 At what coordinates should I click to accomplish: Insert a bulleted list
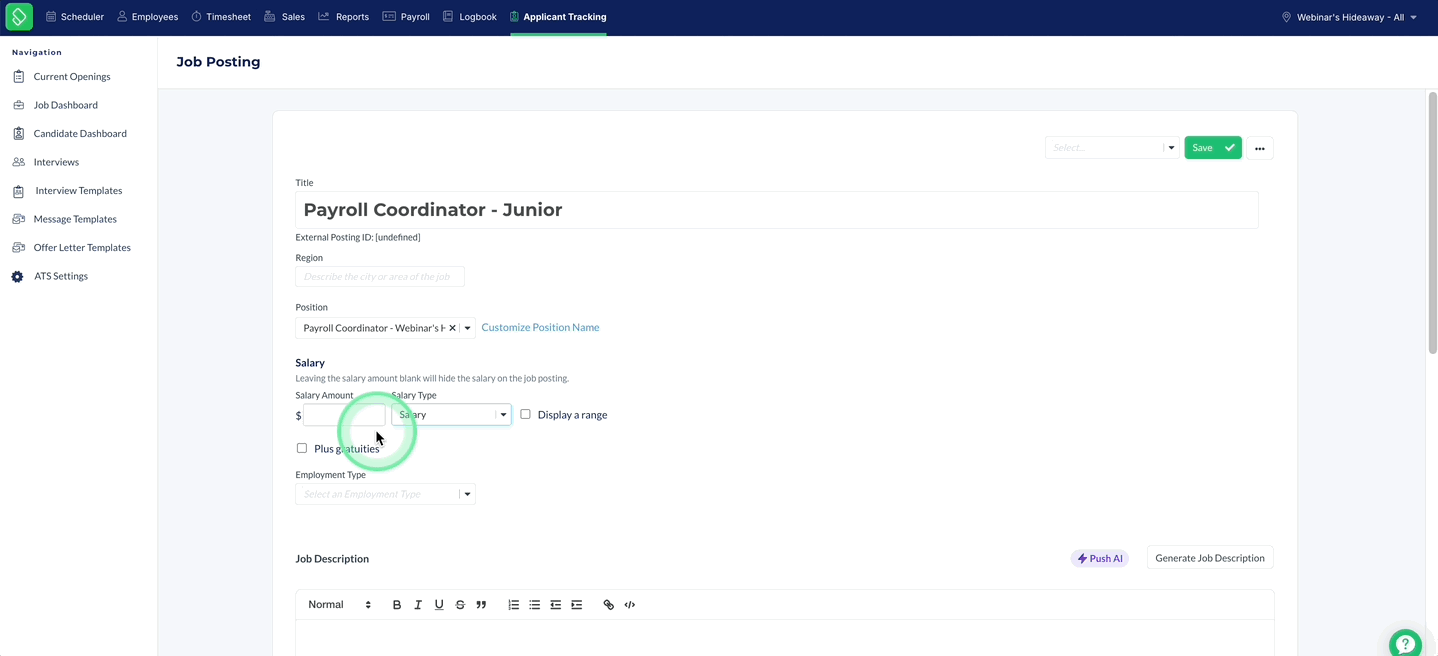[534, 605]
